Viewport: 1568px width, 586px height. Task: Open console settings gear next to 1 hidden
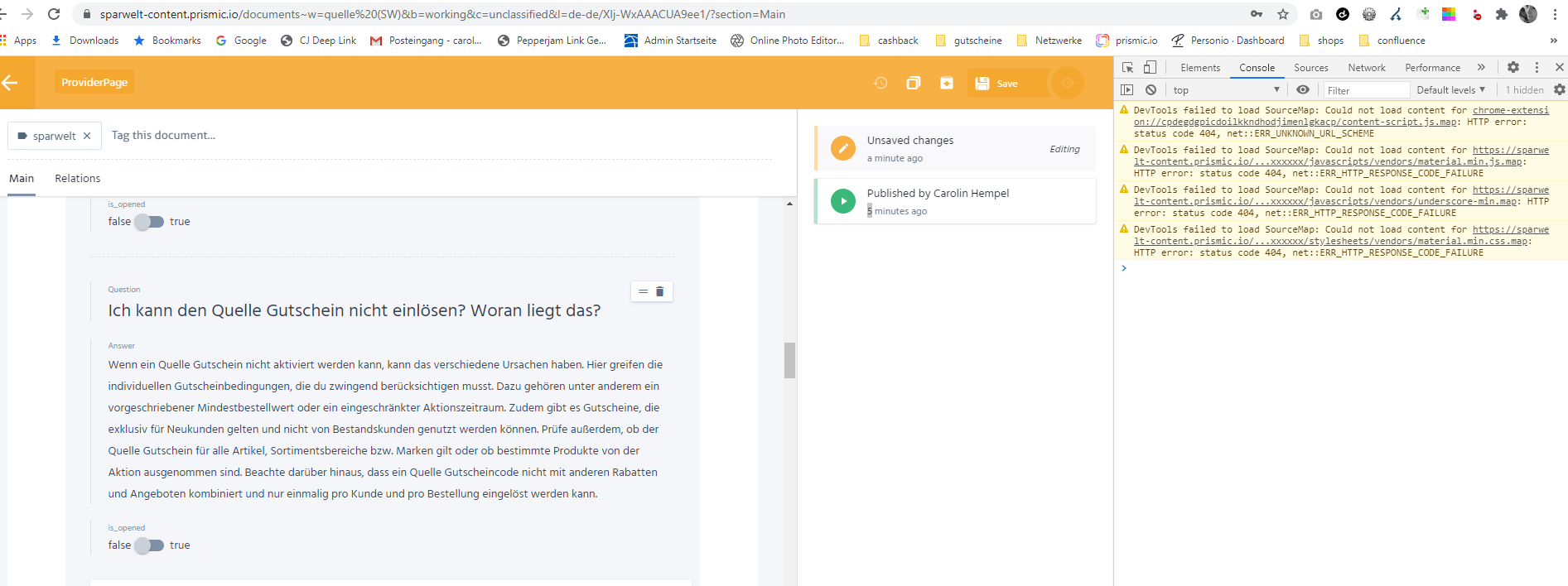click(1559, 90)
